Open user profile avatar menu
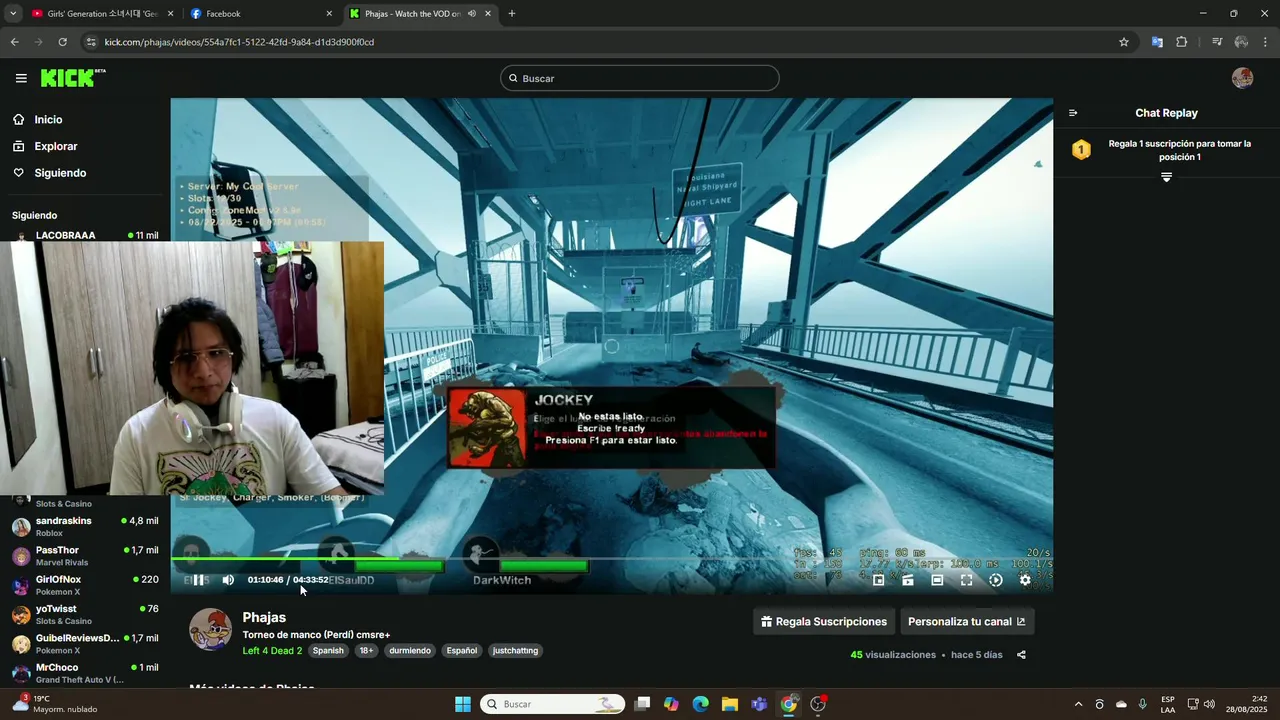This screenshot has height=720, width=1280. pos(1243,78)
